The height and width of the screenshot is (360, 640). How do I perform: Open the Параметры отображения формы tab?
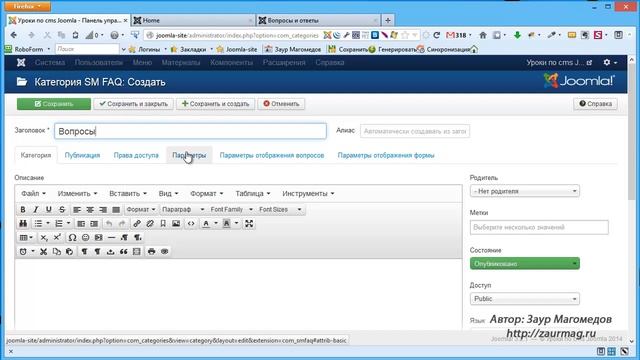tap(386, 156)
